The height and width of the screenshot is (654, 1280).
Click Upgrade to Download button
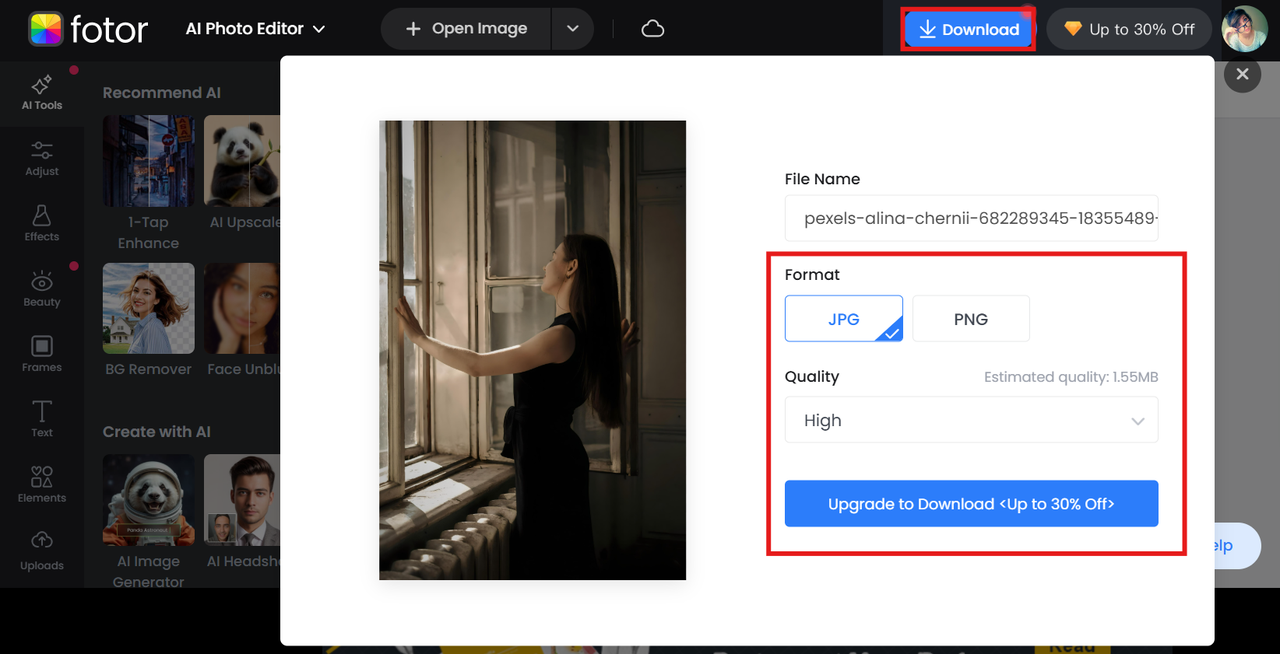972,504
